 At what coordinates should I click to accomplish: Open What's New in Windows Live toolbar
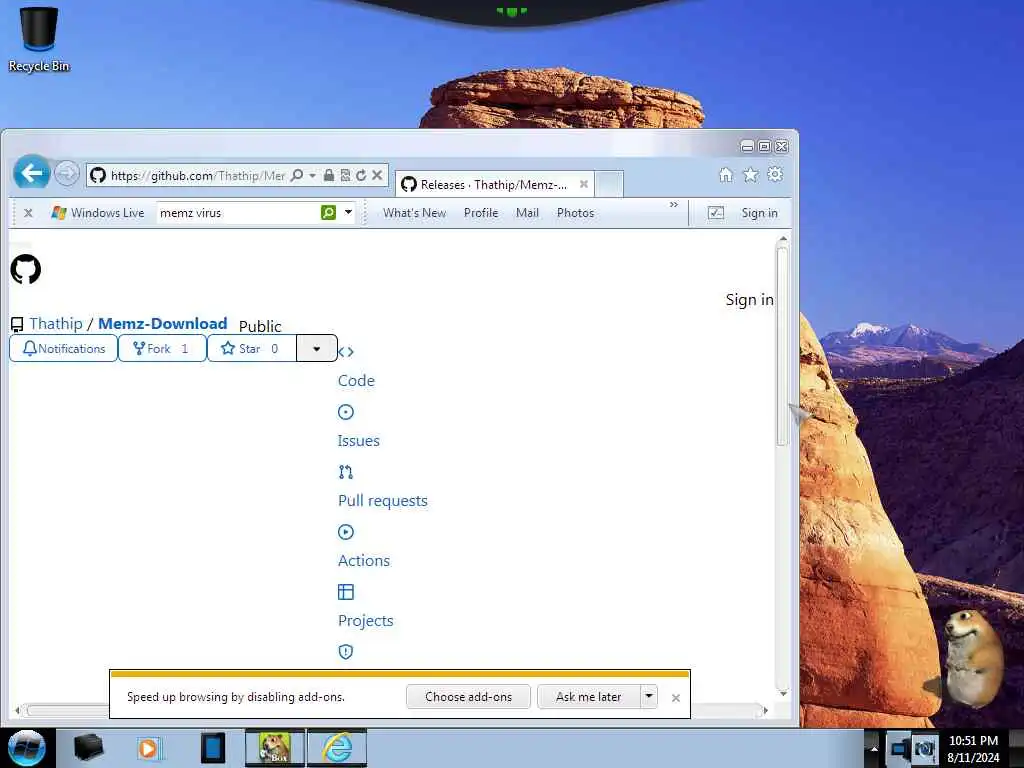pyautogui.click(x=414, y=213)
